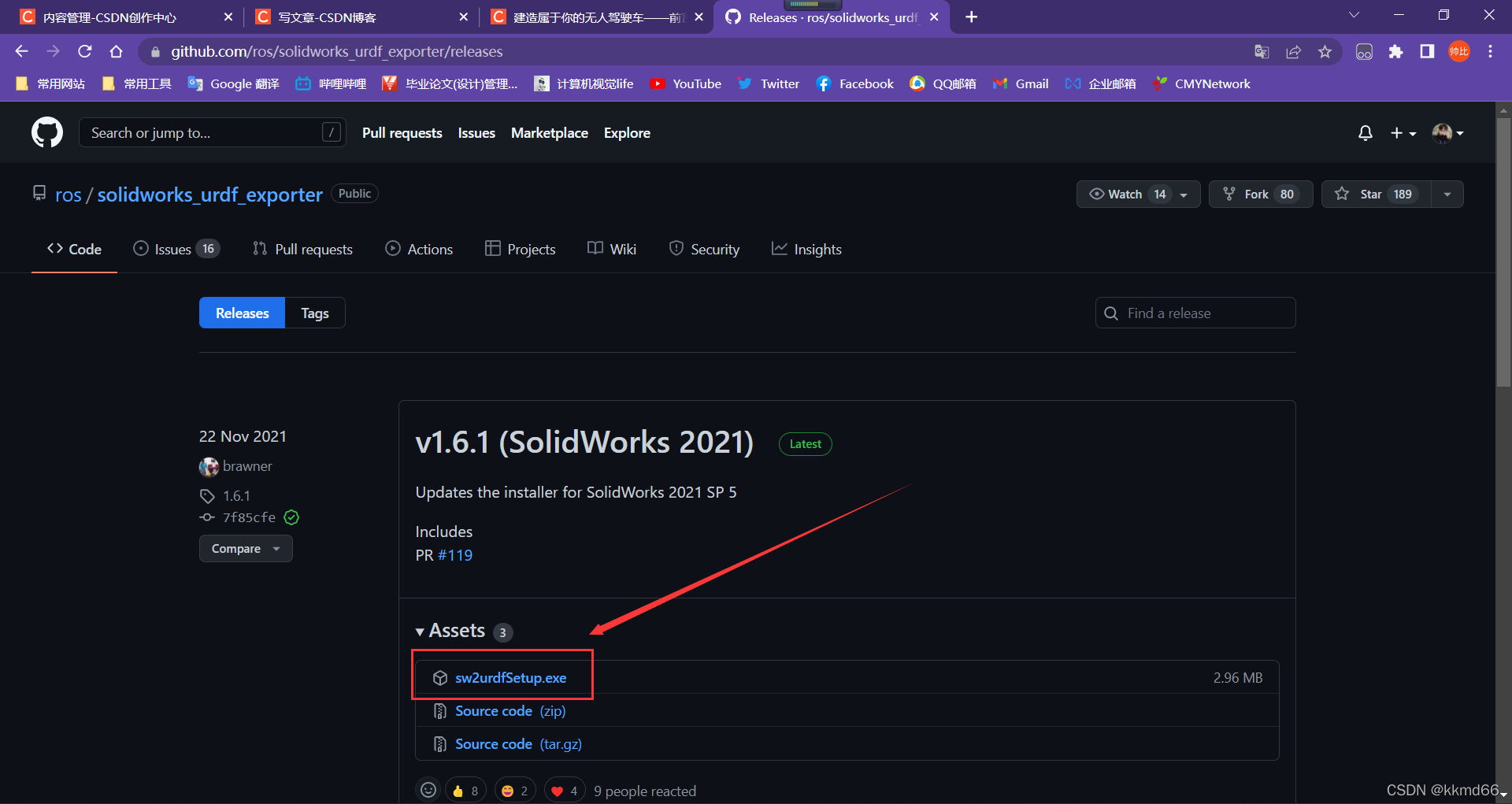Screen dimensions: 1512x804
Task: Select the Releases toggle button
Action: pos(242,313)
